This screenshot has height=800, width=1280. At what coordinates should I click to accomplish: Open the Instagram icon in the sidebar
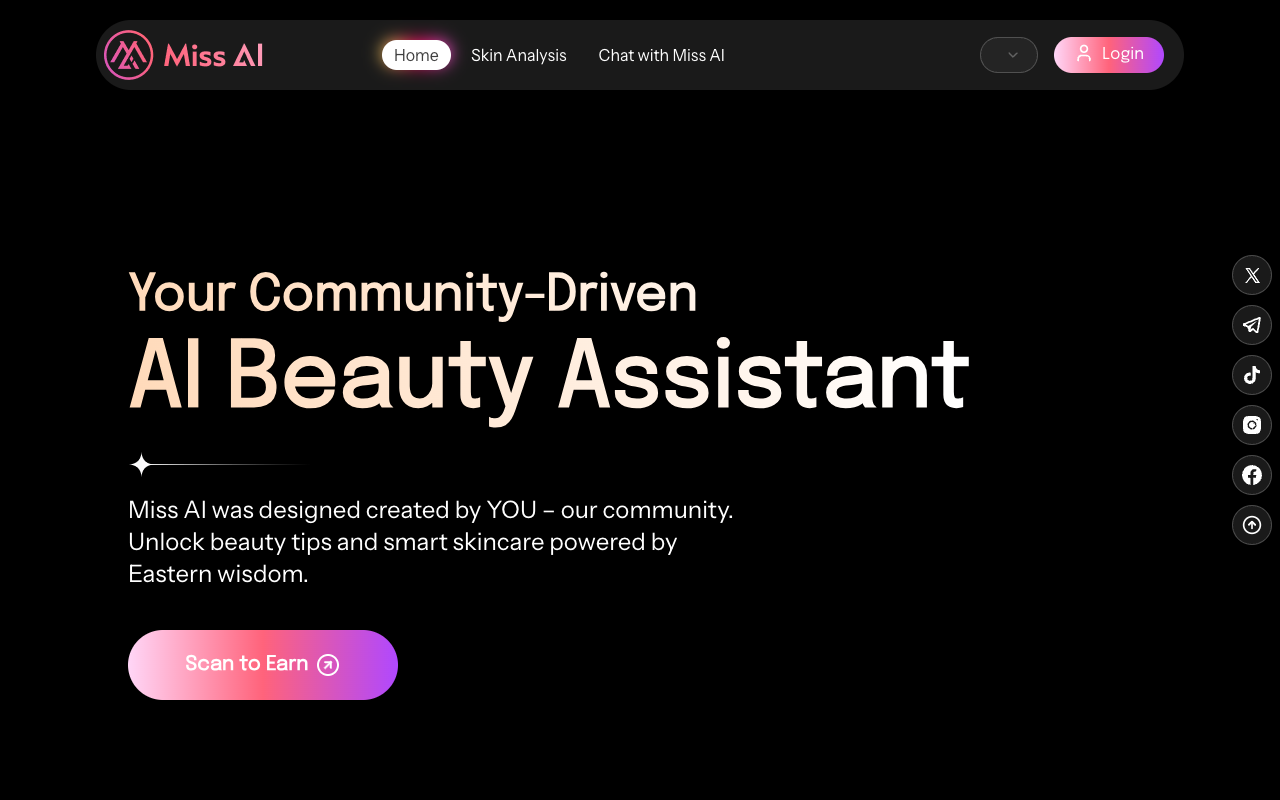1252,425
